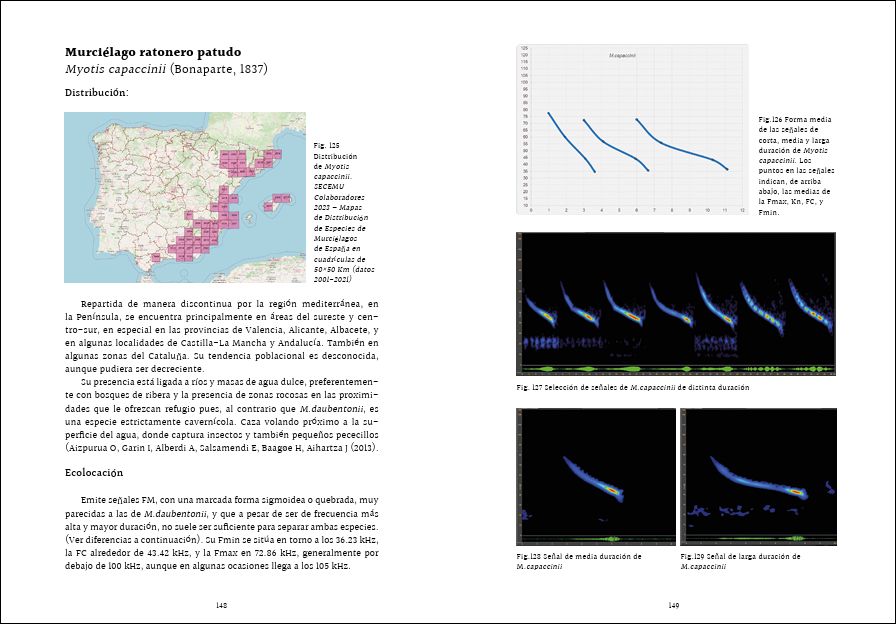
Task: Click the 'Distribución:' section heading
Action: [96, 92]
